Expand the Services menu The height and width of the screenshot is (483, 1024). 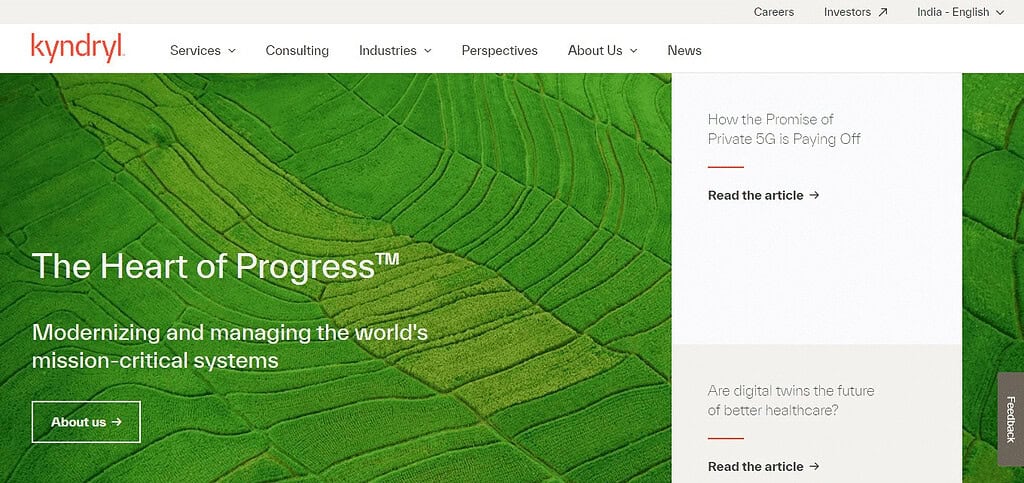[202, 50]
